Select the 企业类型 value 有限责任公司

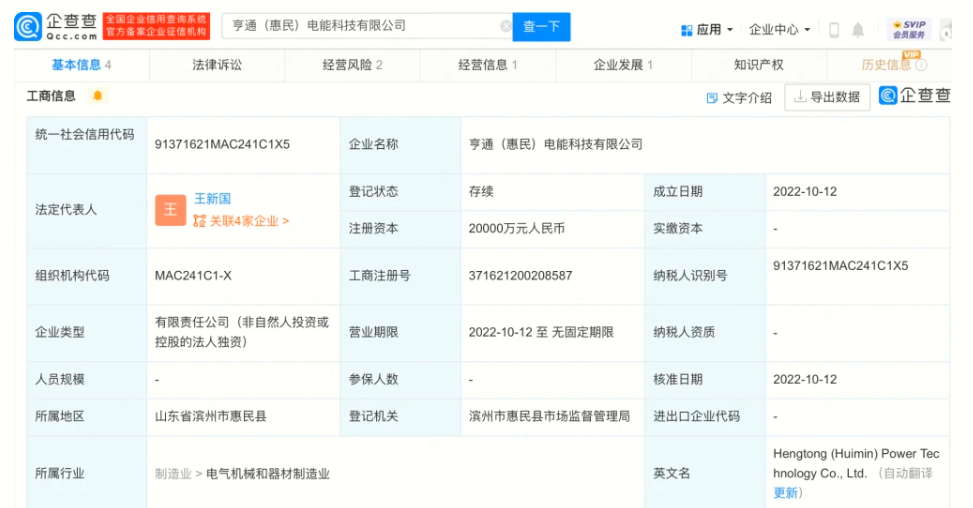[x=242, y=332]
